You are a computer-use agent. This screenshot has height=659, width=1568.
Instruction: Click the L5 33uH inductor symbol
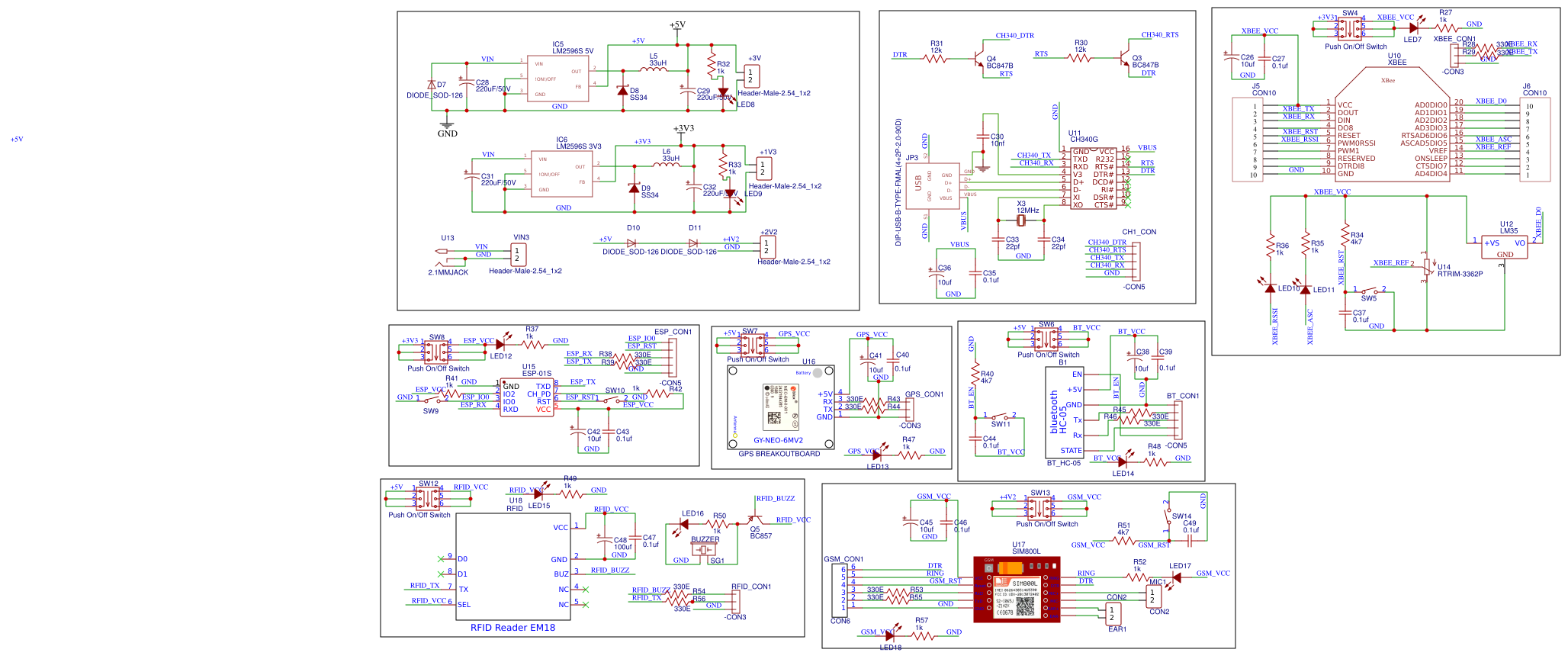[654, 70]
